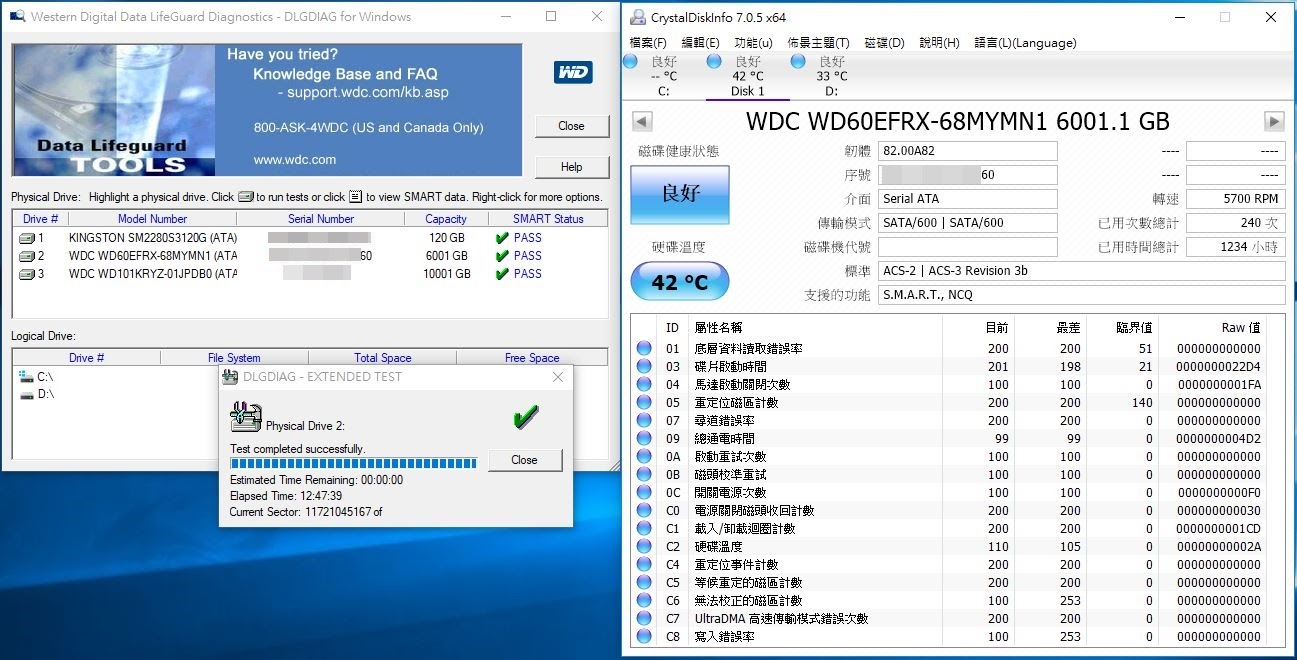Click the supported features field S.M.A.R.T., NCQ

point(1081,295)
